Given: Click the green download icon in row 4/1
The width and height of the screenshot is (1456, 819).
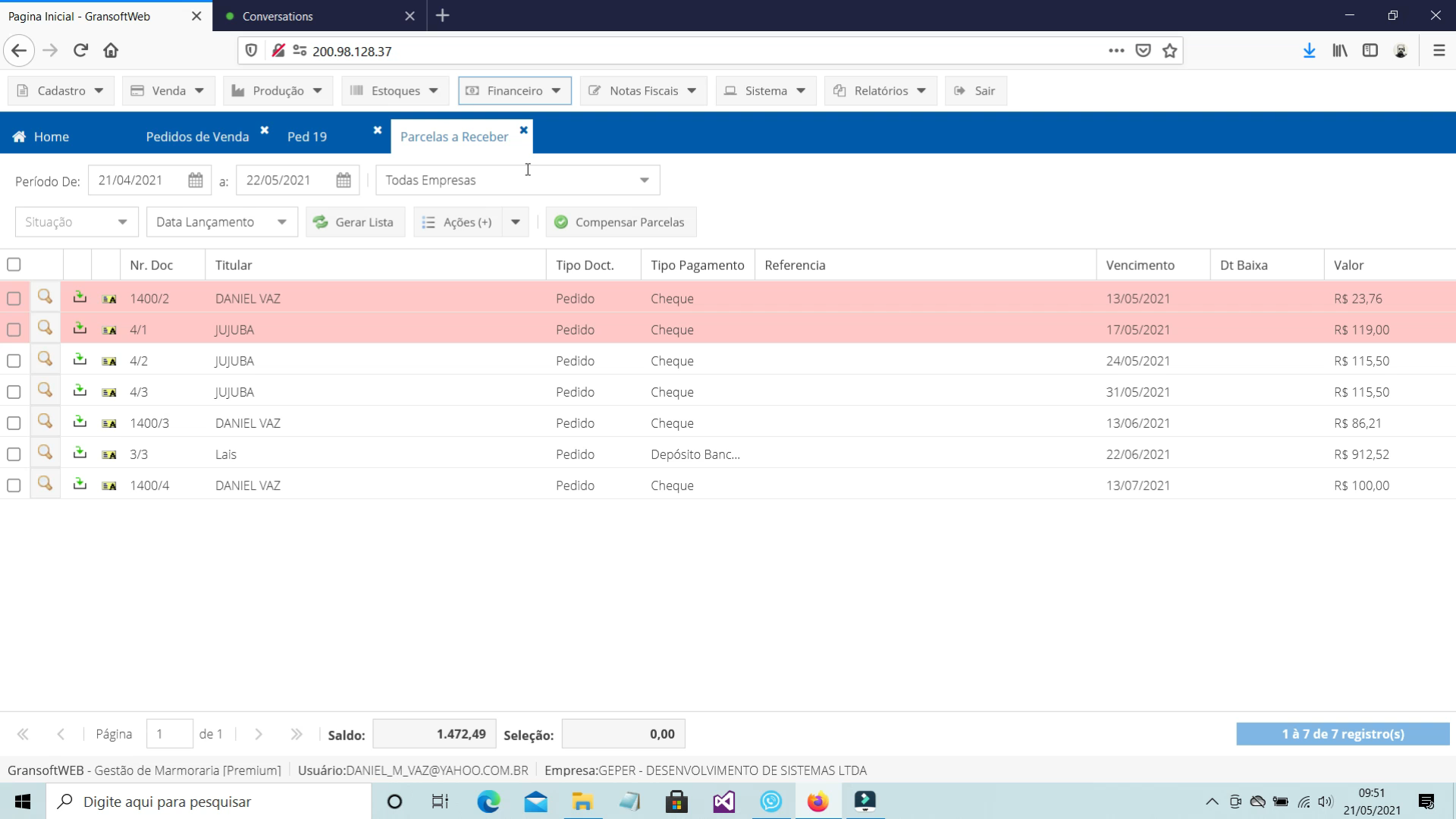Looking at the screenshot, I should point(80,328).
